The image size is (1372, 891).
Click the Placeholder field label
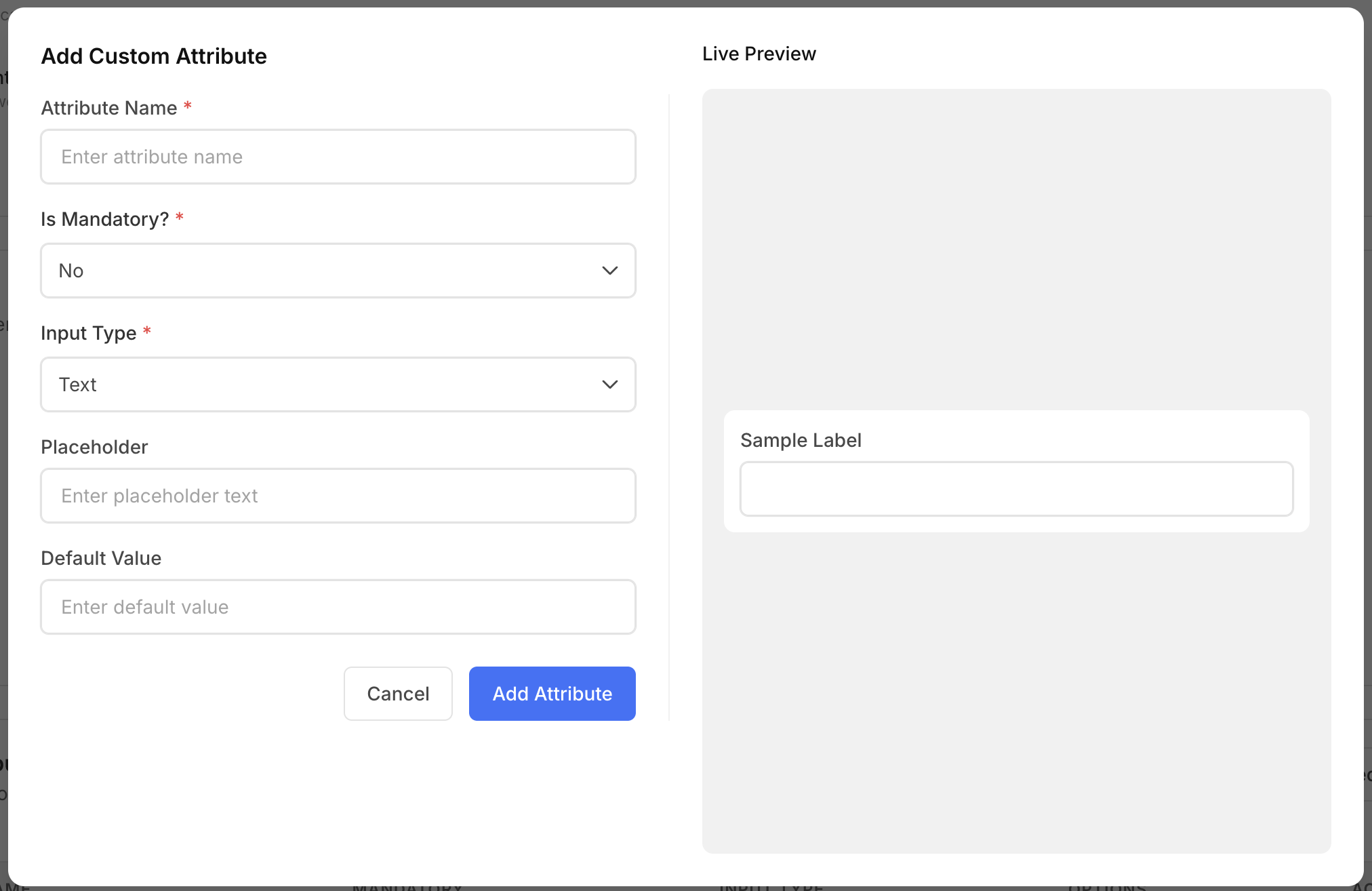94,447
